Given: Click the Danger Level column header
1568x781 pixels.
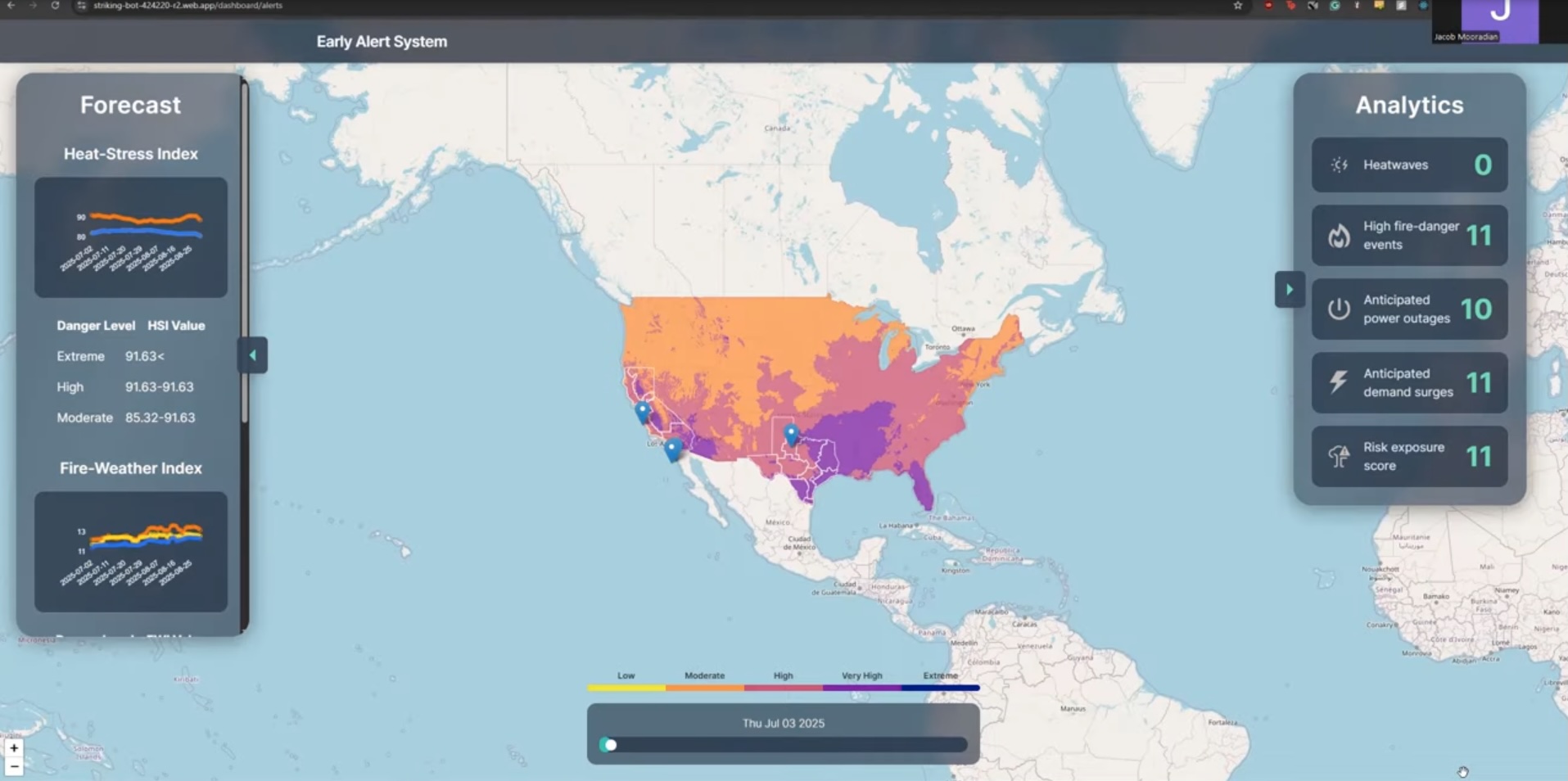Looking at the screenshot, I should [96, 326].
